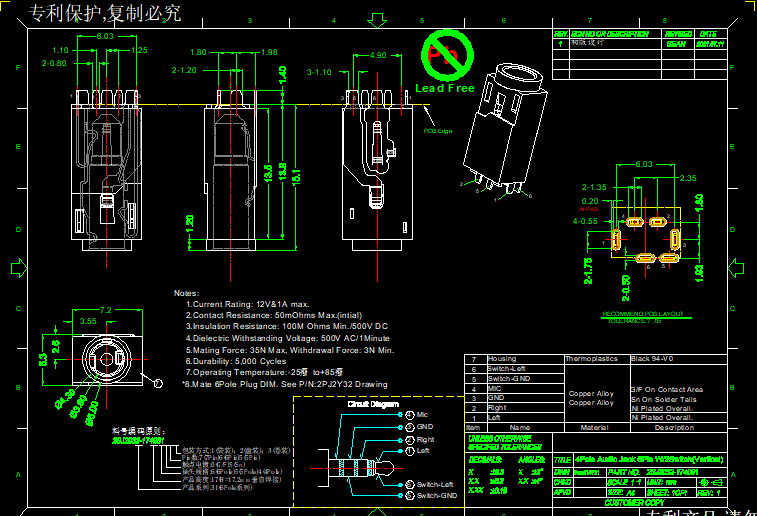757x516 pixels.
Task: Click the circled Switch-GND pin marker
Action: [x=410, y=495]
